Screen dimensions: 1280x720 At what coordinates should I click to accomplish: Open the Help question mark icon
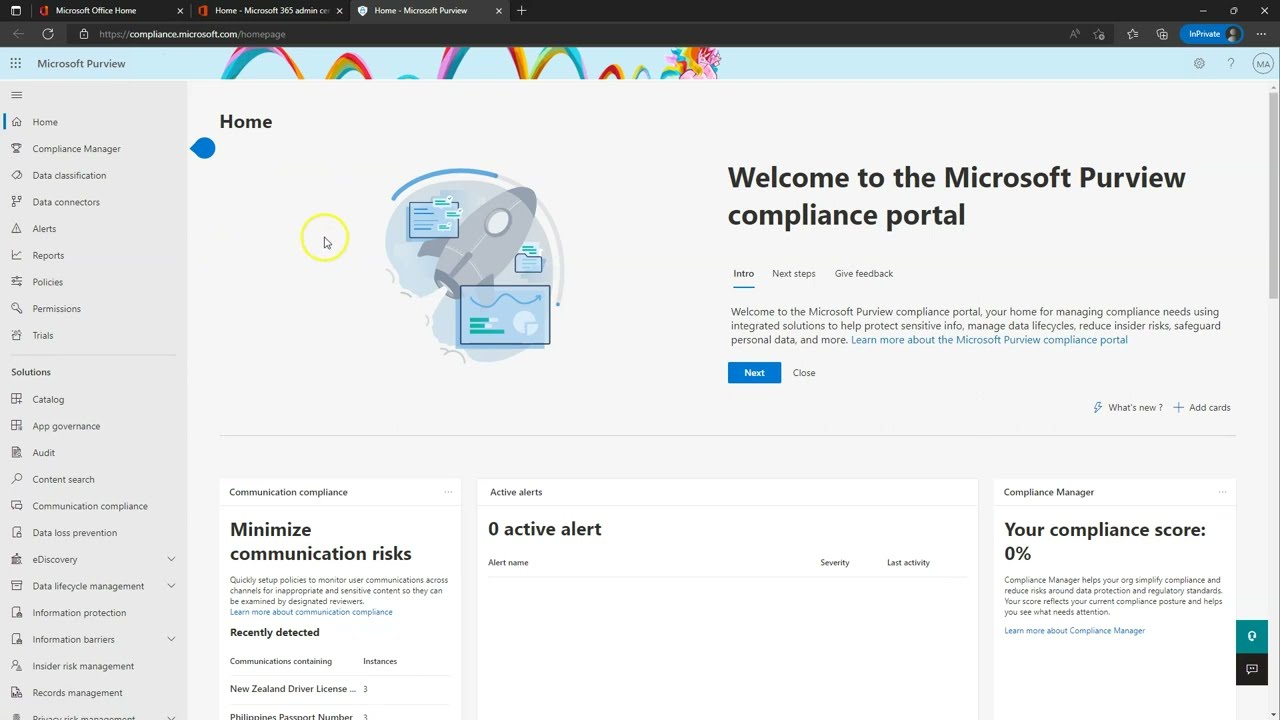pos(1231,63)
